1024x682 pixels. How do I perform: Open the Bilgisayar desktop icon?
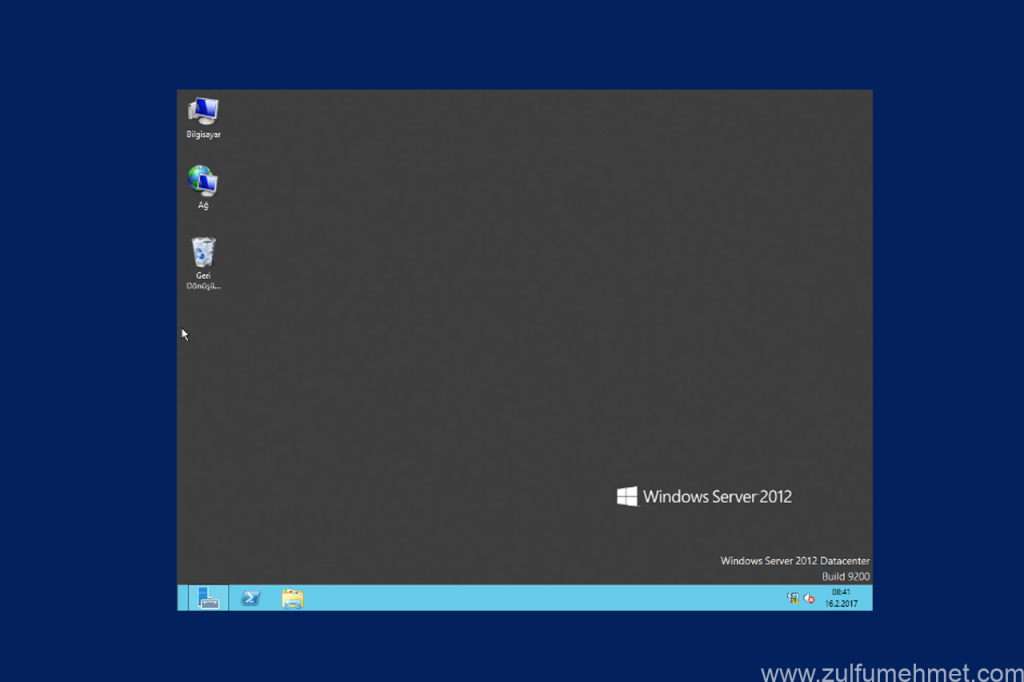click(x=203, y=111)
